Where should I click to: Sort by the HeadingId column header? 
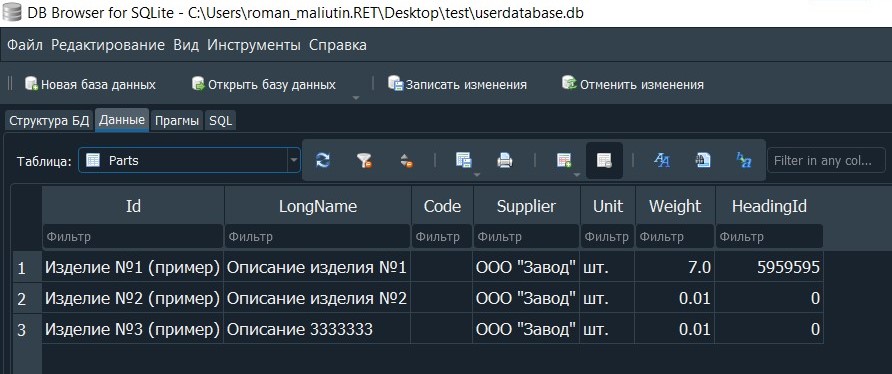point(769,206)
